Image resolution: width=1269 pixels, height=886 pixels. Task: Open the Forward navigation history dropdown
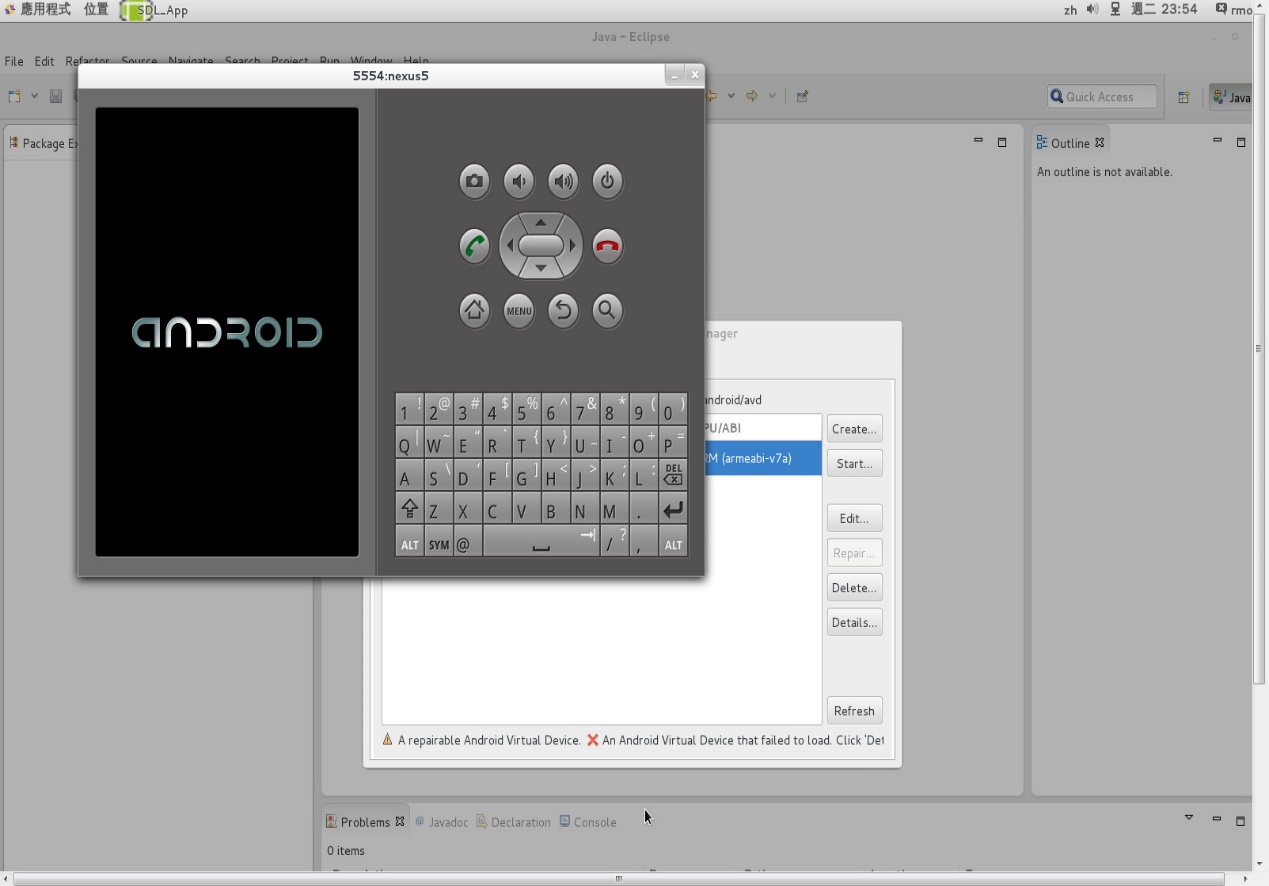click(770, 96)
